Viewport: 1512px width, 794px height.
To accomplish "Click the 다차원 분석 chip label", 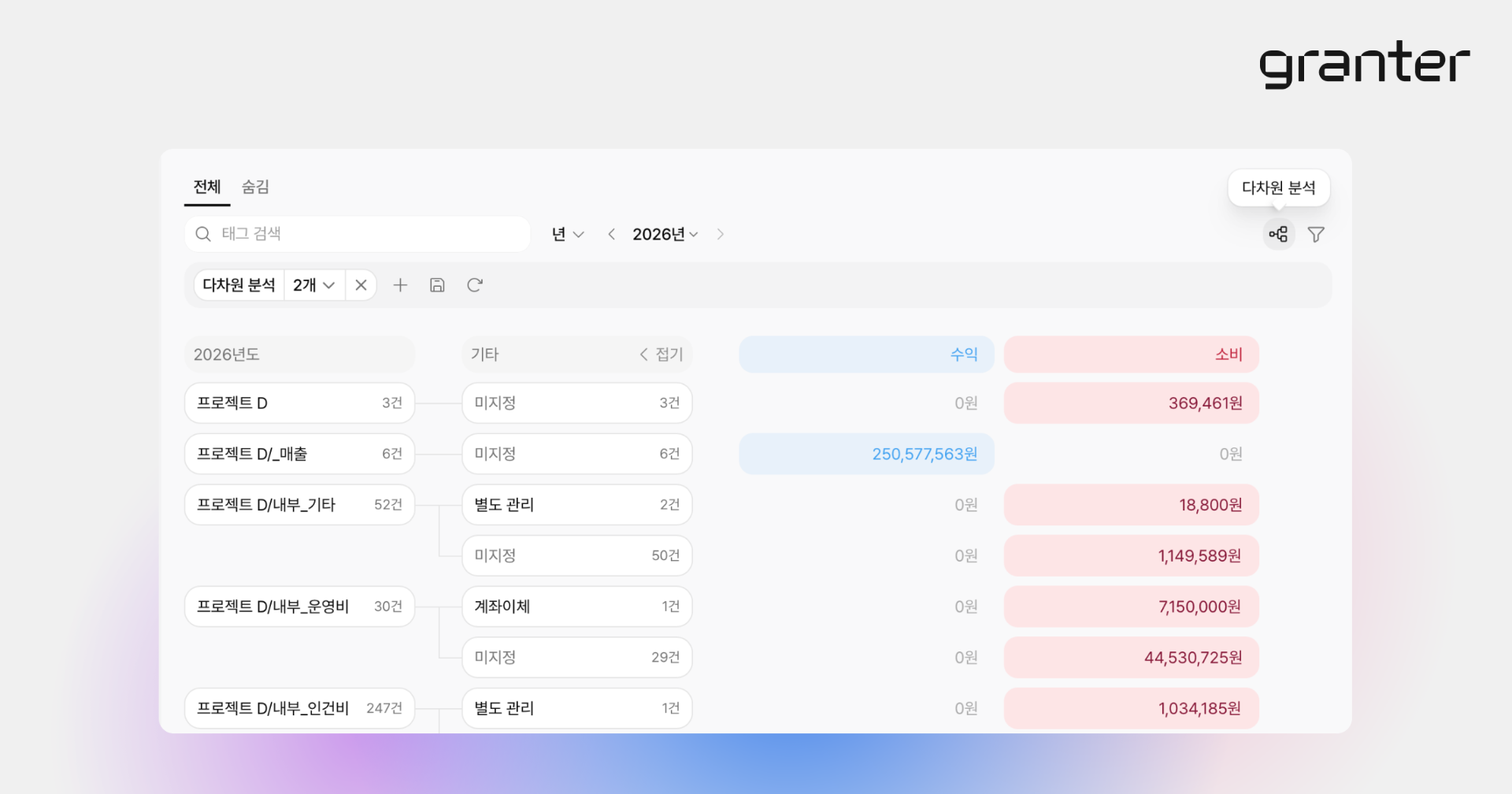I will [x=239, y=285].
